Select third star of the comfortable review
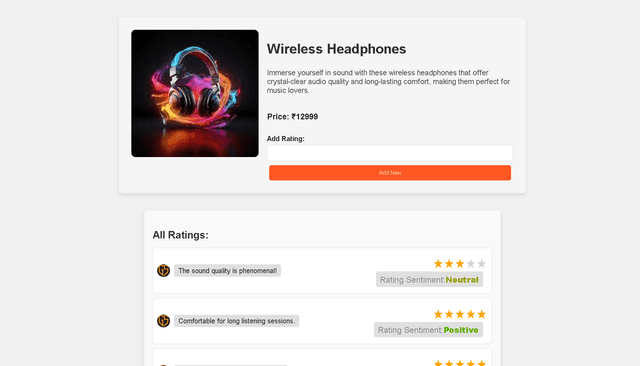The height and width of the screenshot is (366, 640). coord(460,314)
